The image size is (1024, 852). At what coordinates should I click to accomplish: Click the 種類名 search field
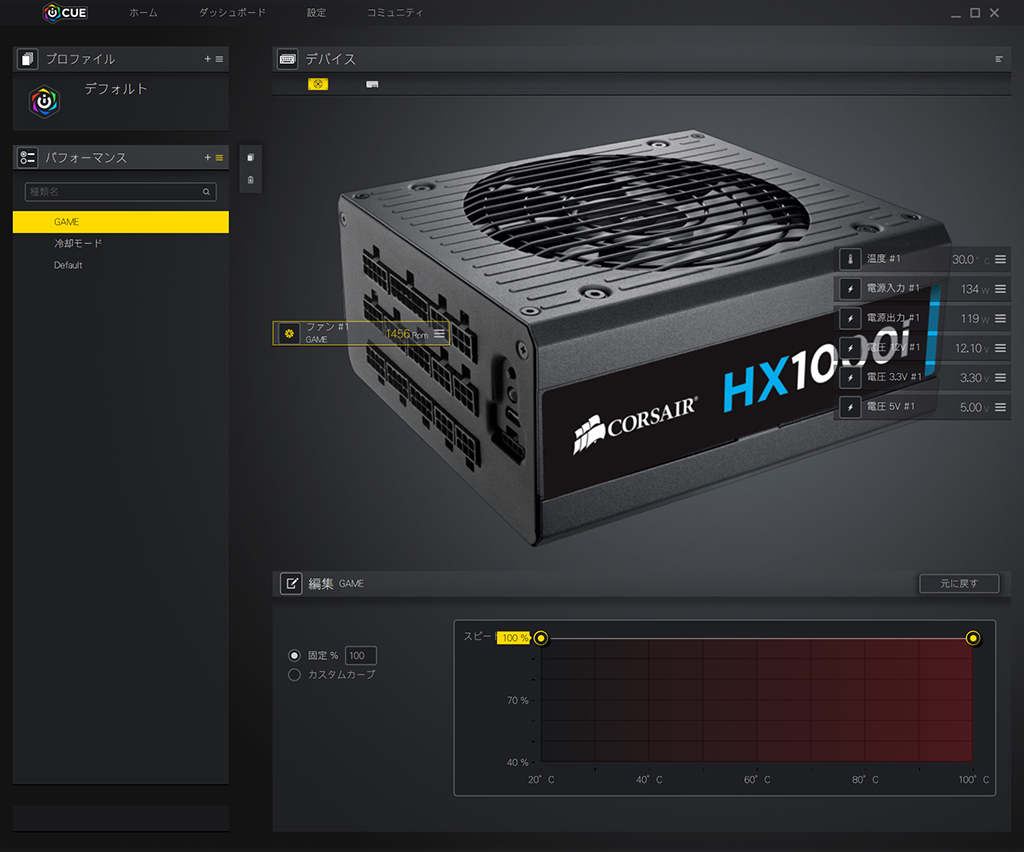pos(120,191)
